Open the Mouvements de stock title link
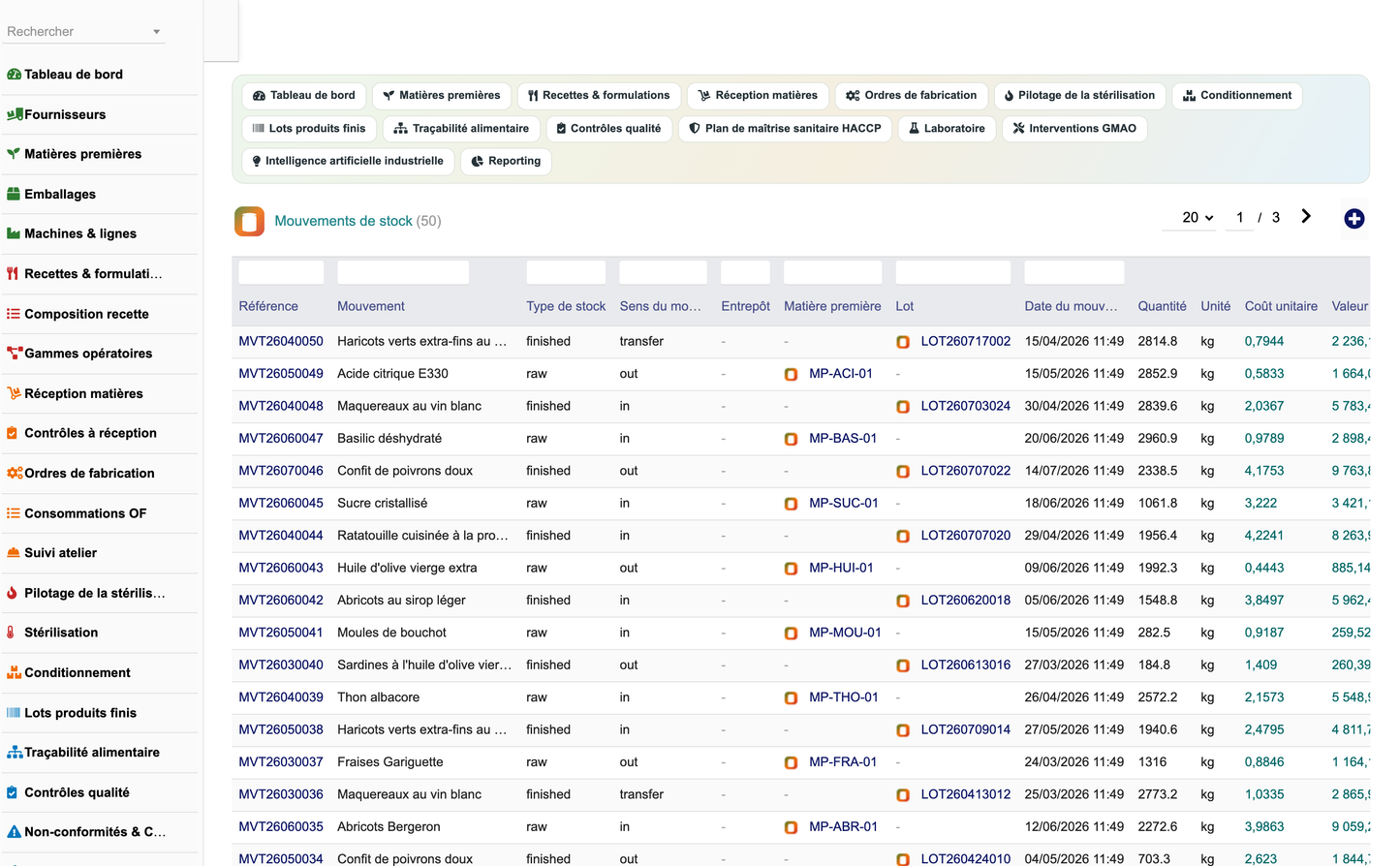This screenshot has height=866, width=1400. (343, 222)
